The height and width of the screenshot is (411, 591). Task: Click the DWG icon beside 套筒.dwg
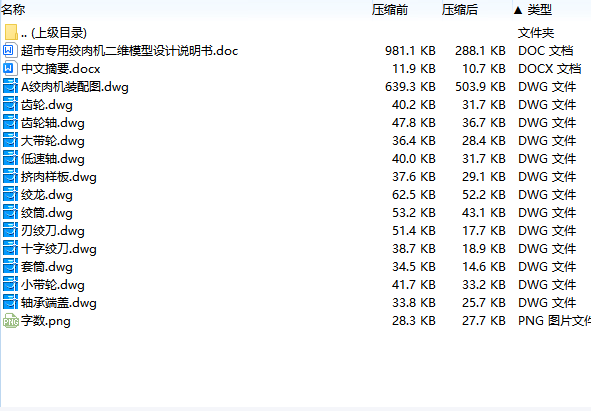coord(10,267)
